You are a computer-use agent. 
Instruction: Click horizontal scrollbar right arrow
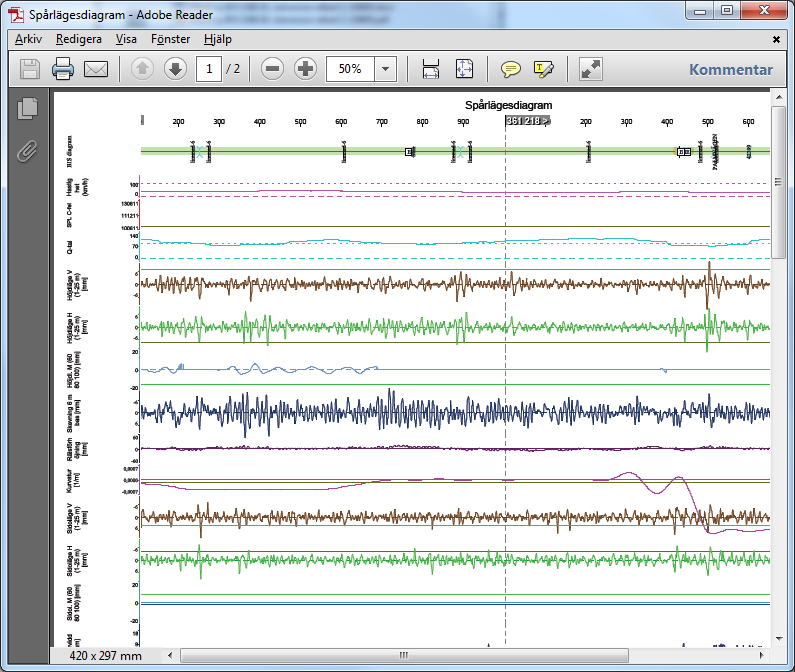(x=762, y=655)
